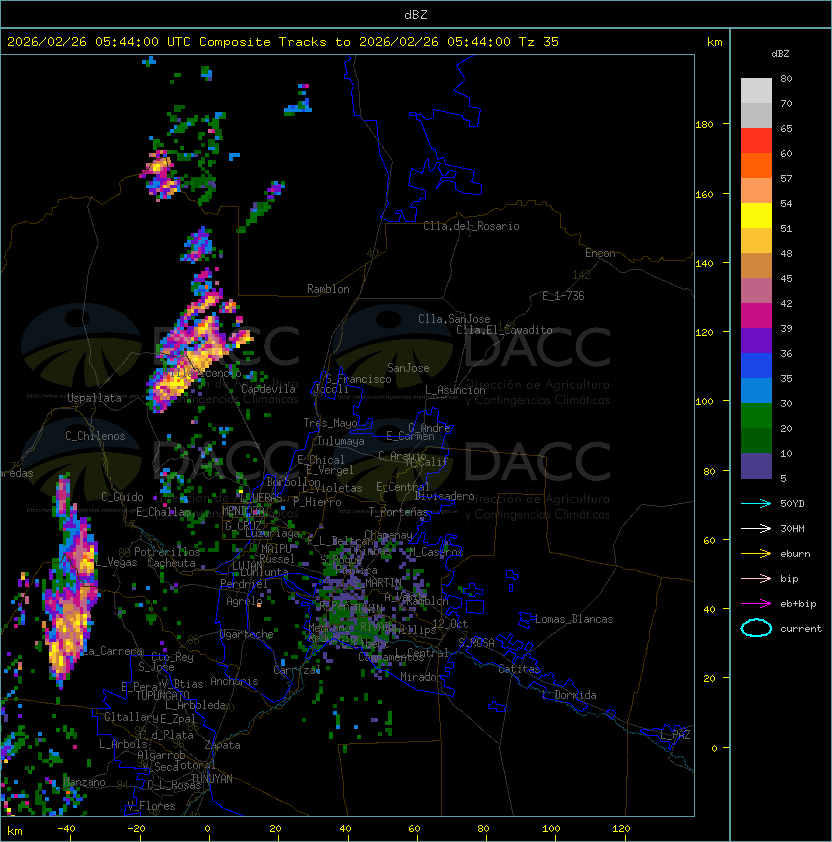Screen dimensions: 832x842
Task: Click the 'Uspallata' map label
Action: click(94, 398)
